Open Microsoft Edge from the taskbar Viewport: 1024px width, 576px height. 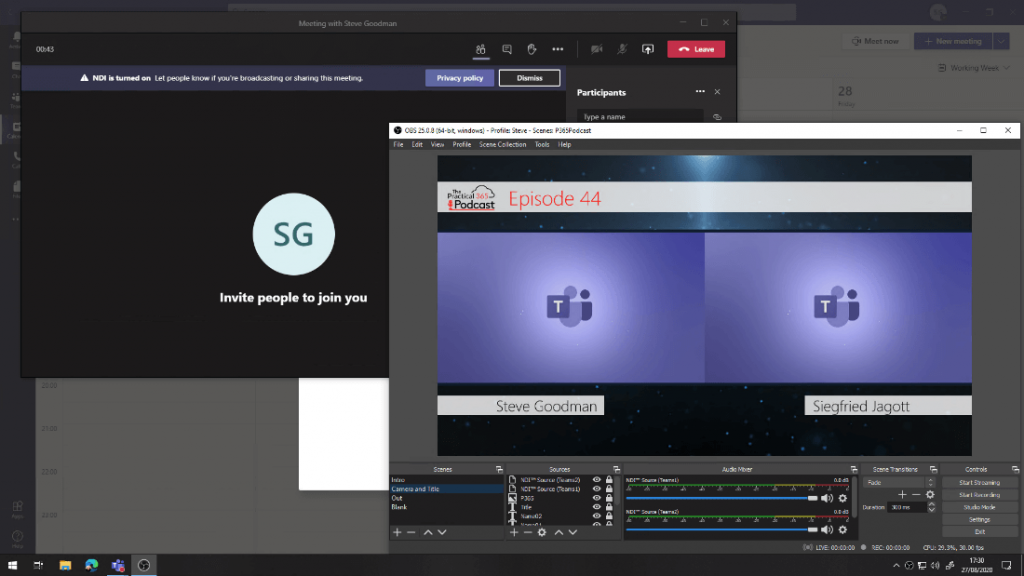point(91,565)
